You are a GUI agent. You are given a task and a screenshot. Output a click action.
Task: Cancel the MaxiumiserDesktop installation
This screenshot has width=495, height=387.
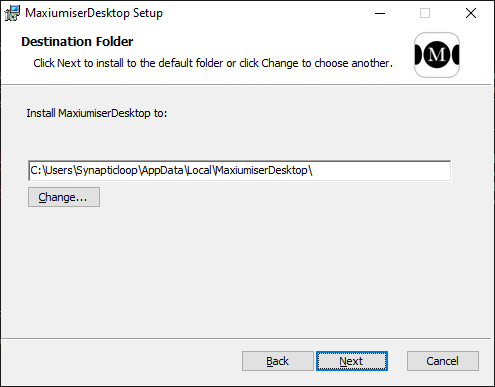(x=443, y=361)
